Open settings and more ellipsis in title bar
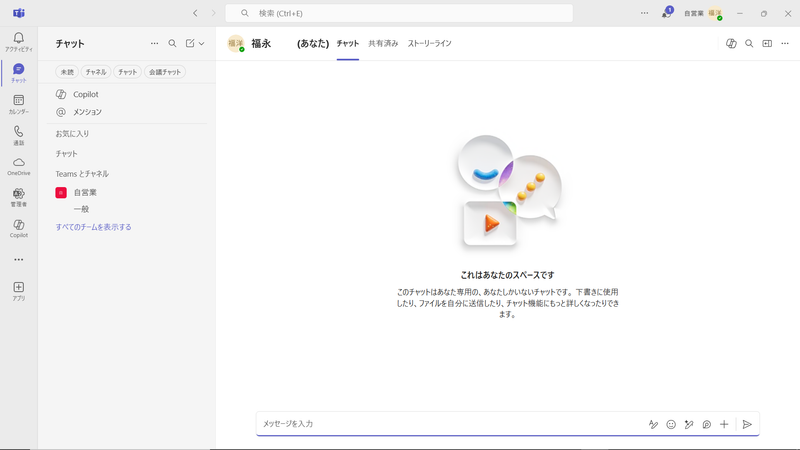 [644, 13]
